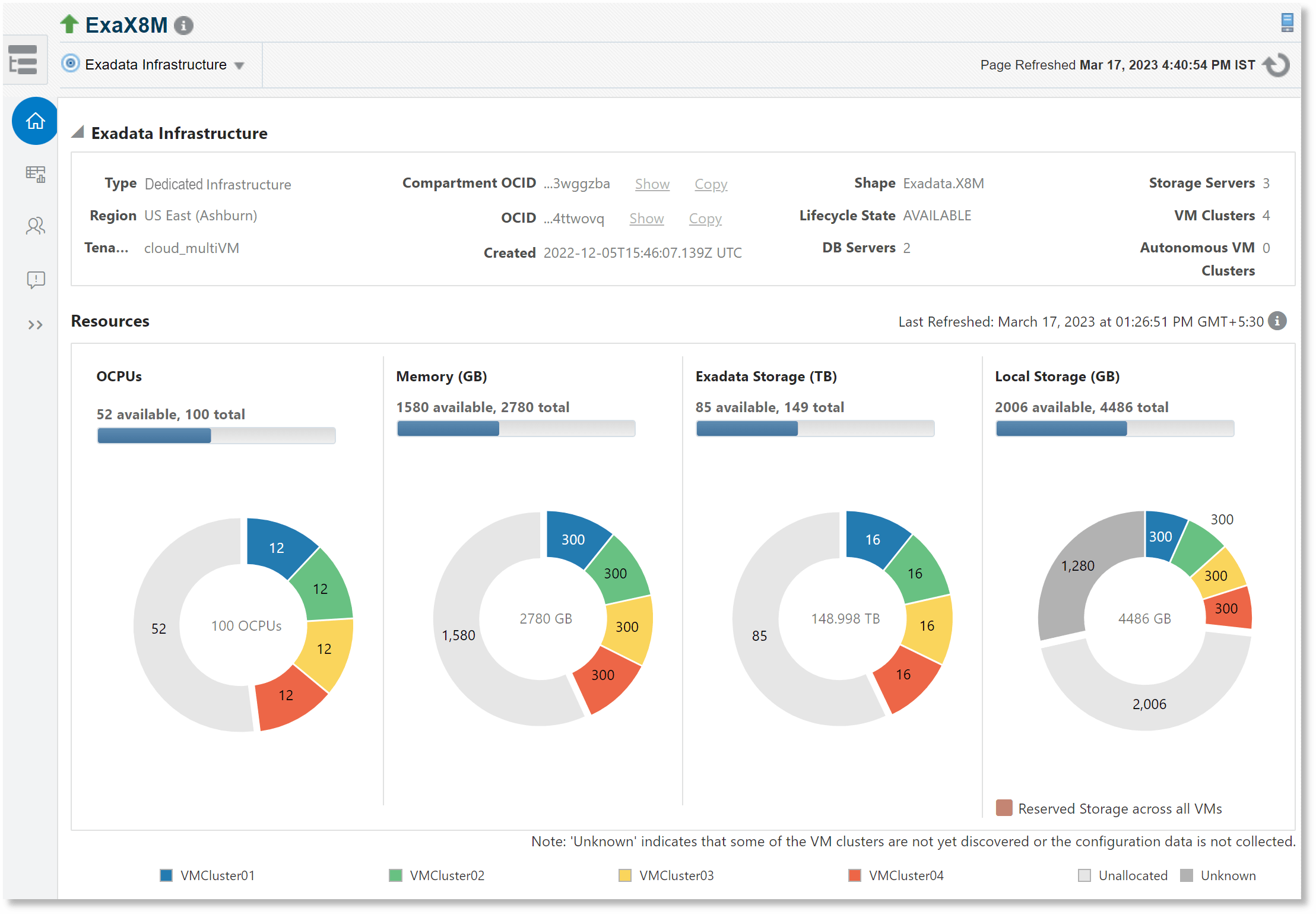Open the metrics table icon in the sidebar
1316x914 pixels.
click(x=34, y=174)
